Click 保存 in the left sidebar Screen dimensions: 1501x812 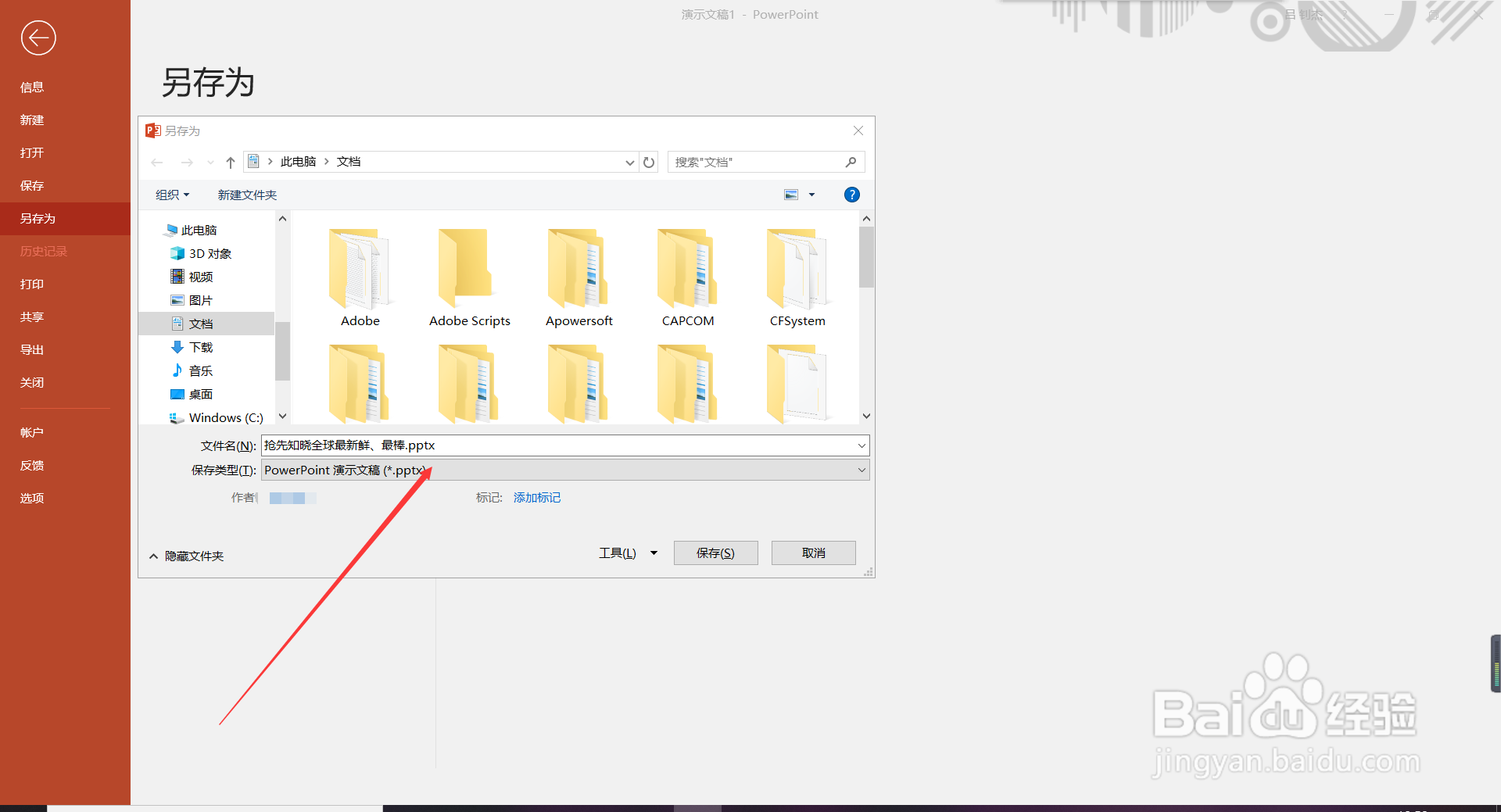32,185
